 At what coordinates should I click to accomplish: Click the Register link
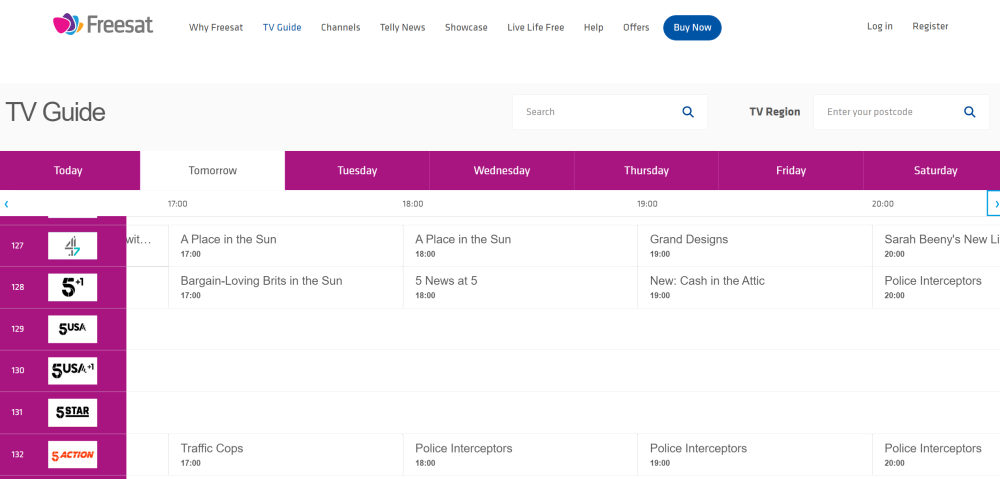pyautogui.click(x=930, y=26)
